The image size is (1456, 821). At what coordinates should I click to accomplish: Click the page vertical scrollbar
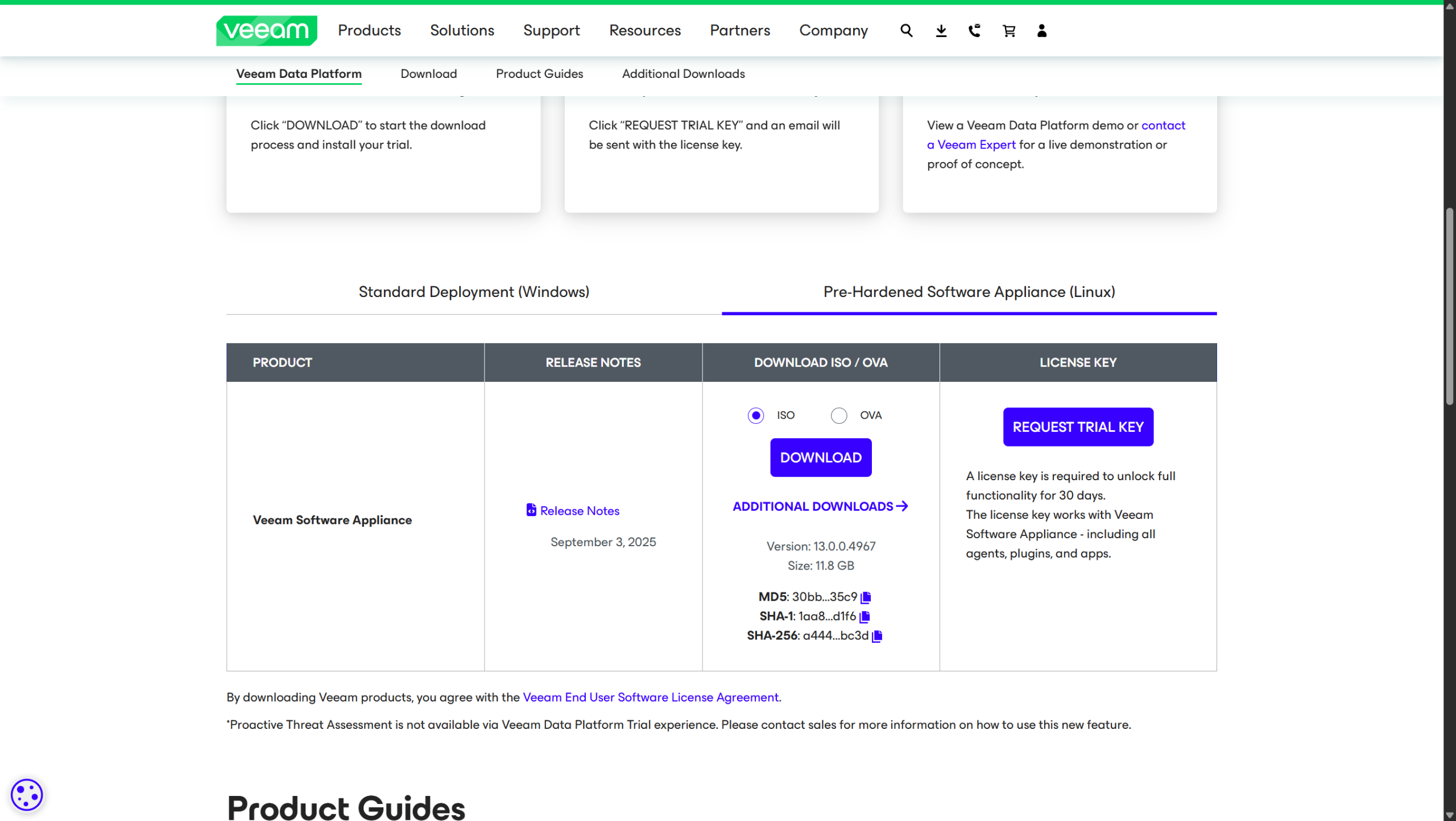(x=1449, y=307)
